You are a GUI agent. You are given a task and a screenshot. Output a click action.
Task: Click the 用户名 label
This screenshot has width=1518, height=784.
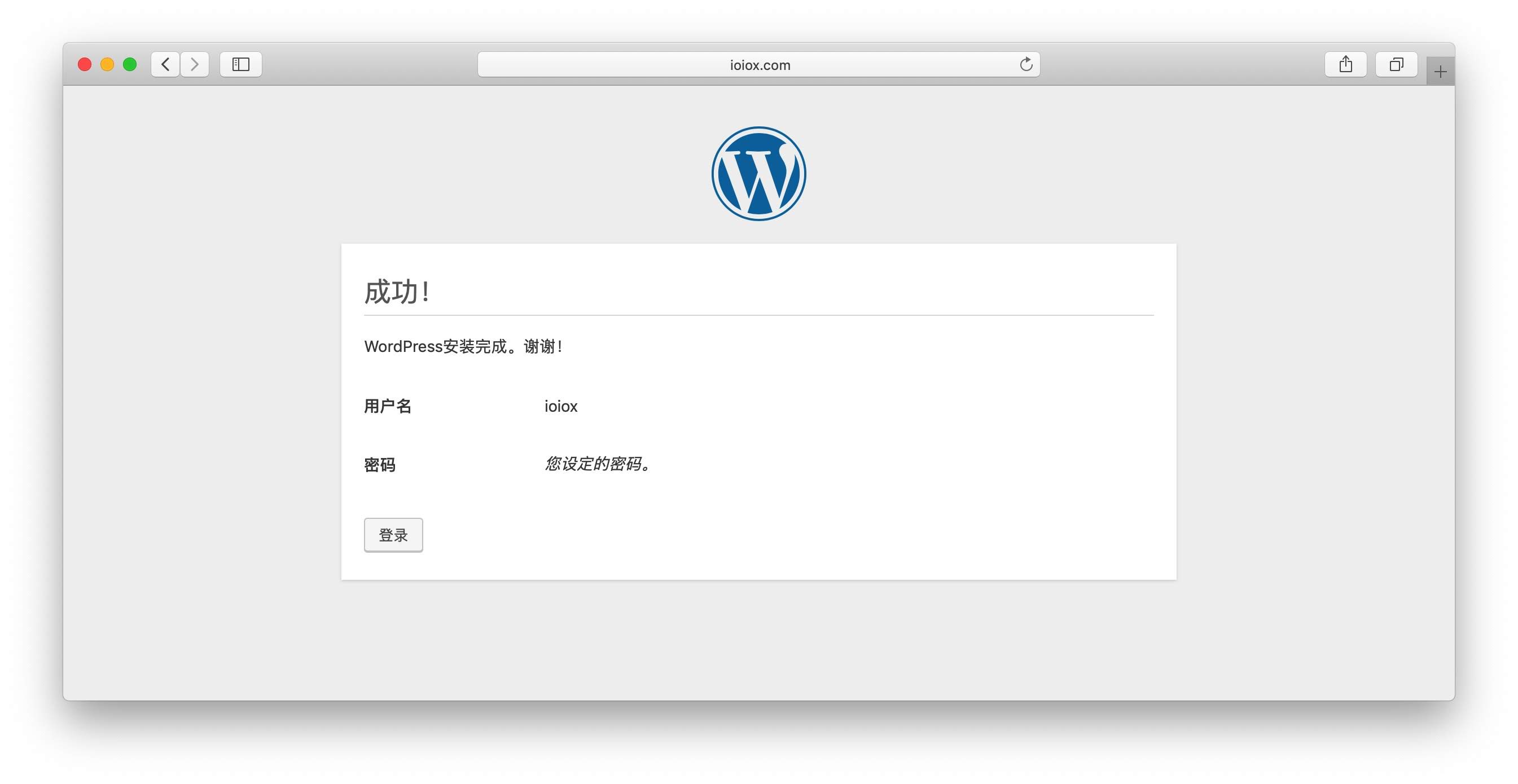[x=388, y=407]
